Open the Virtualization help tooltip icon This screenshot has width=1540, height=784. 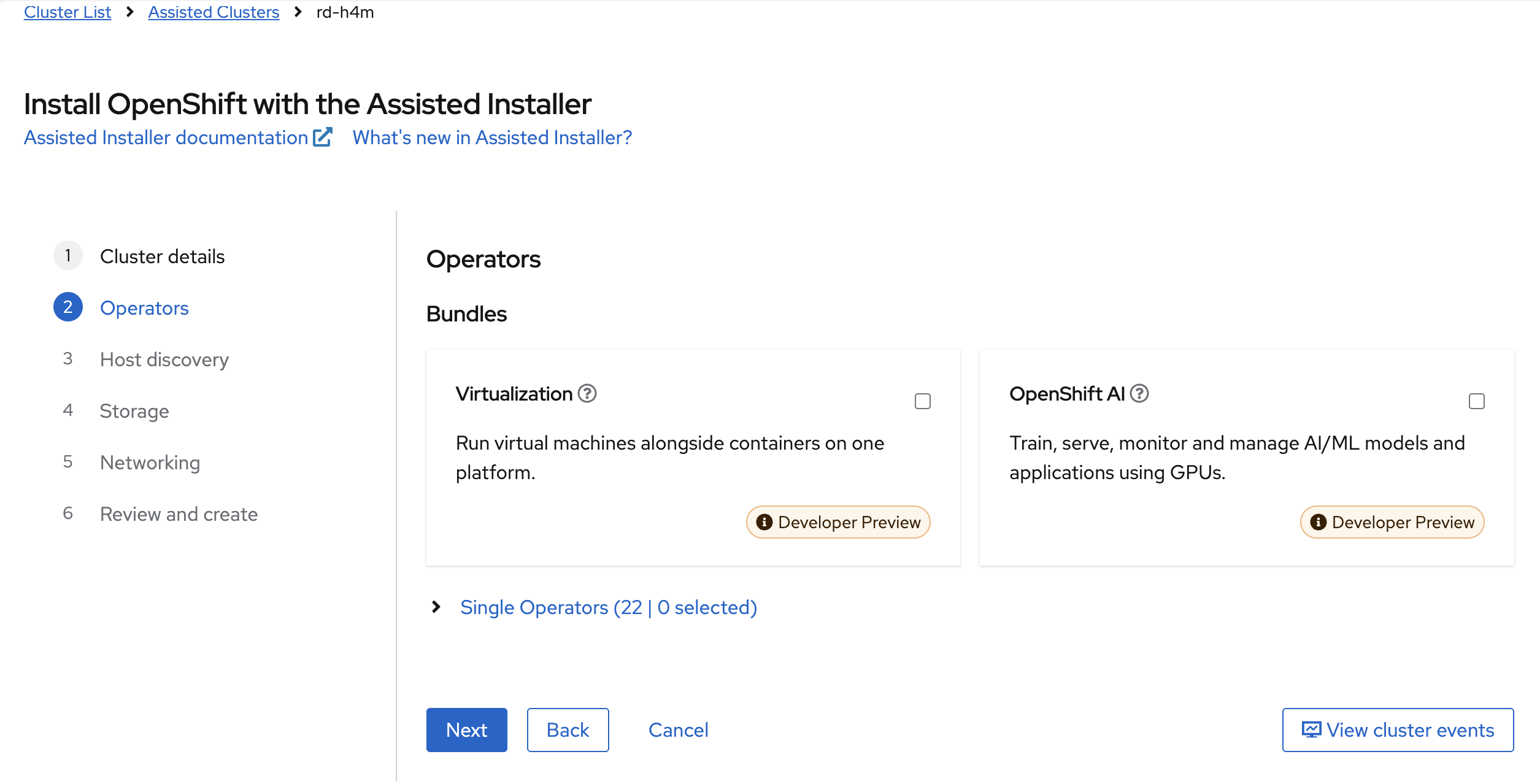[x=587, y=393]
